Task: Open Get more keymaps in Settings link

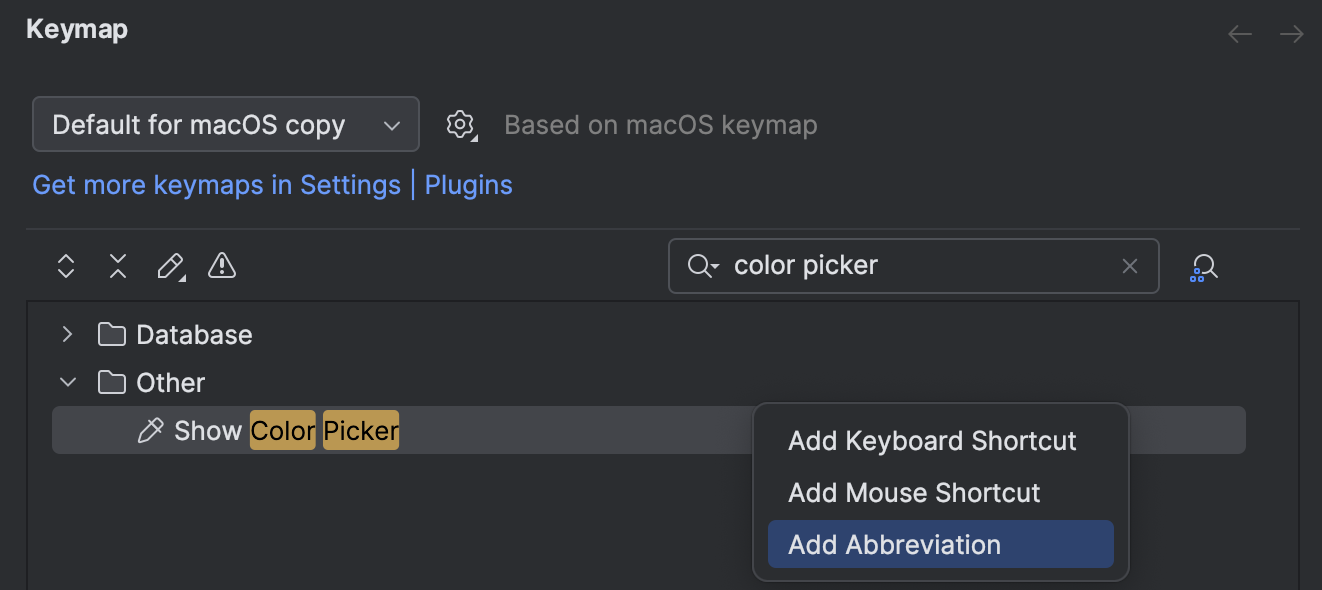Action: tap(216, 185)
